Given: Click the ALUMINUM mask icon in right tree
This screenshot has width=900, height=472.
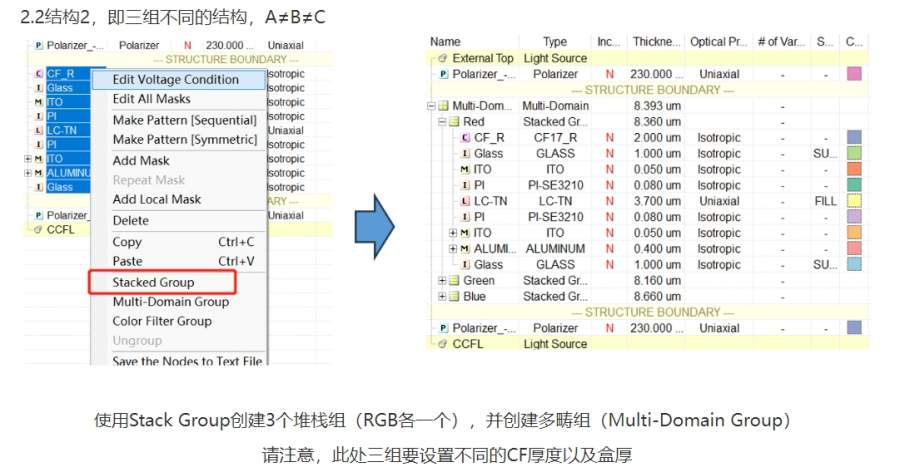Looking at the screenshot, I should [x=465, y=249].
